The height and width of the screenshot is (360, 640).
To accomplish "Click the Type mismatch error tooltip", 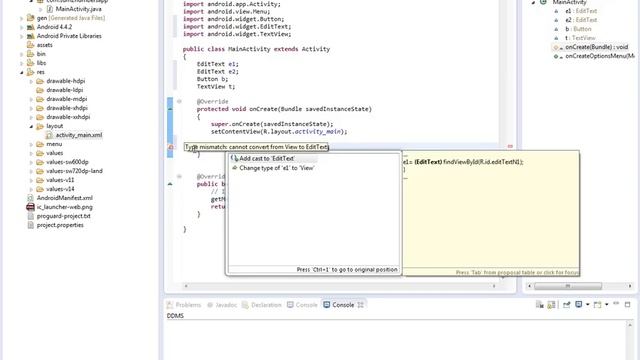I will tap(256, 147).
